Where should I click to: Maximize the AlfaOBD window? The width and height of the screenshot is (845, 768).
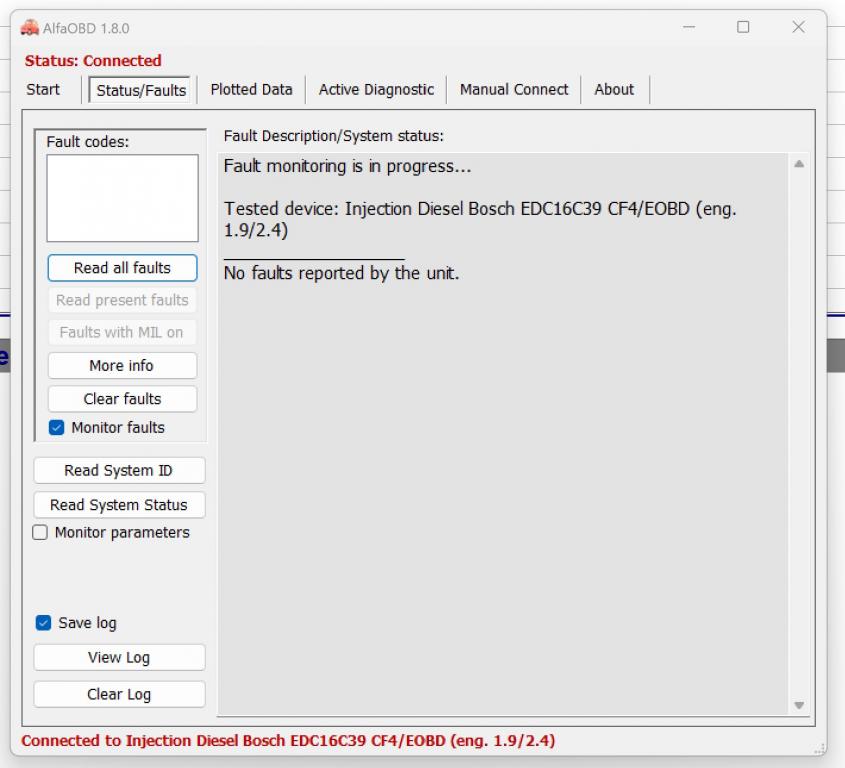coord(743,27)
